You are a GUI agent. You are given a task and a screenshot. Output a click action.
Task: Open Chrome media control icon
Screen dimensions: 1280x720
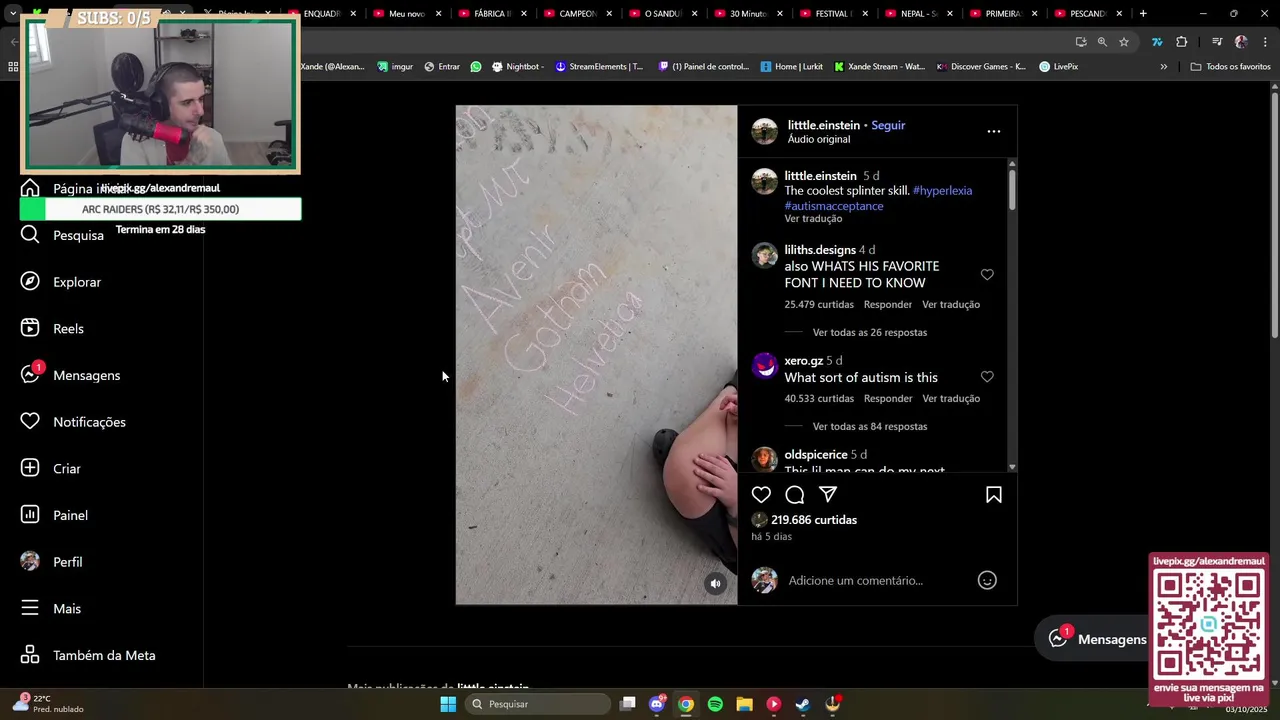[x=1217, y=42]
